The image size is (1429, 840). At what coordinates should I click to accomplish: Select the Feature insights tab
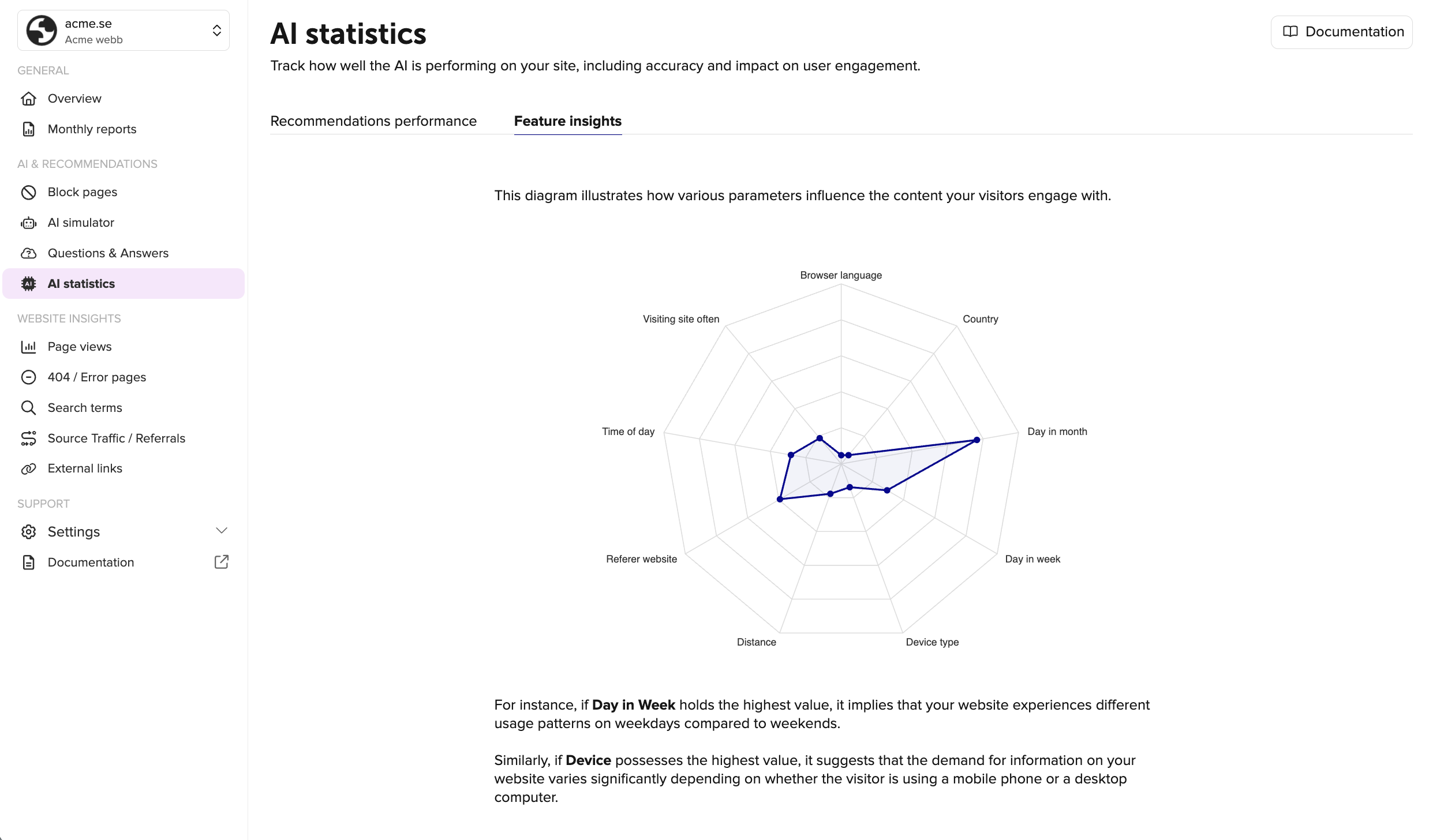coord(568,121)
